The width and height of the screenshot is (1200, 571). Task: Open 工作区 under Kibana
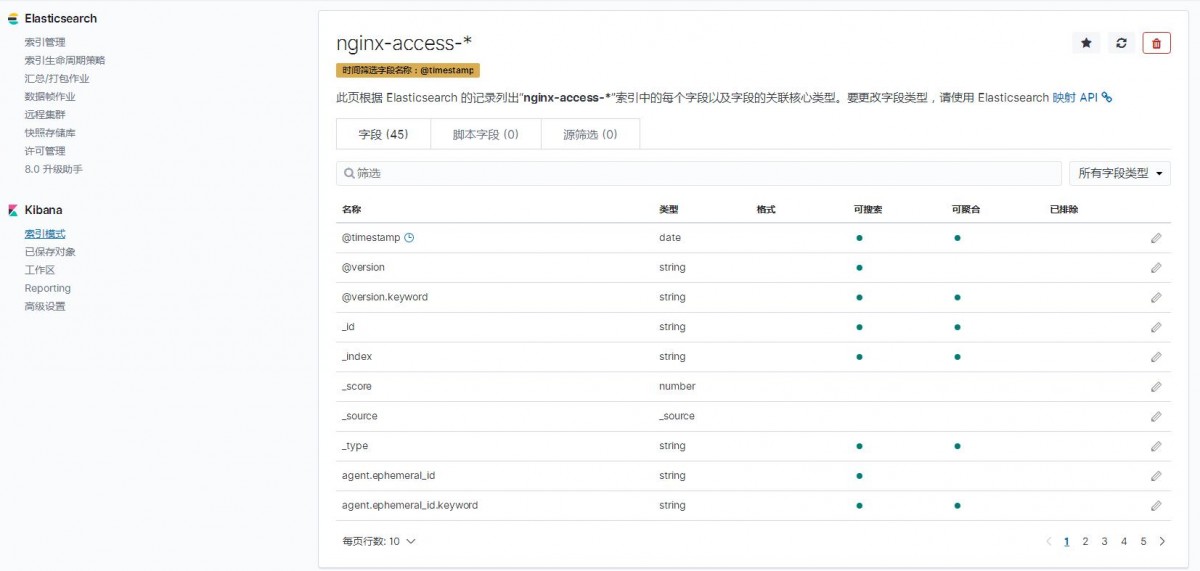tap(40, 270)
